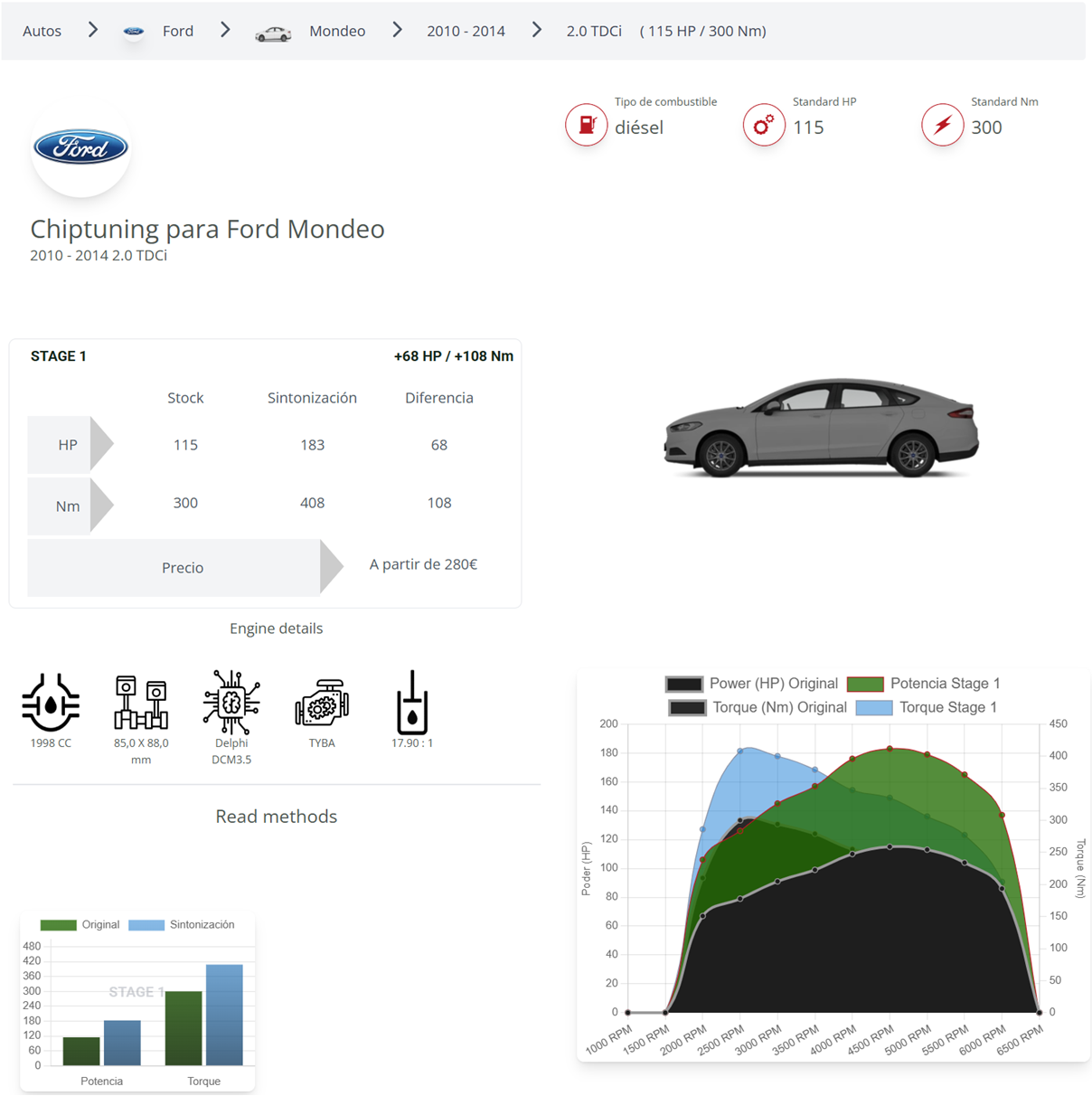Click the TYBA engine code icon
The image size is (1092, 1096).
pyautogui.click(x=322, y=704)
